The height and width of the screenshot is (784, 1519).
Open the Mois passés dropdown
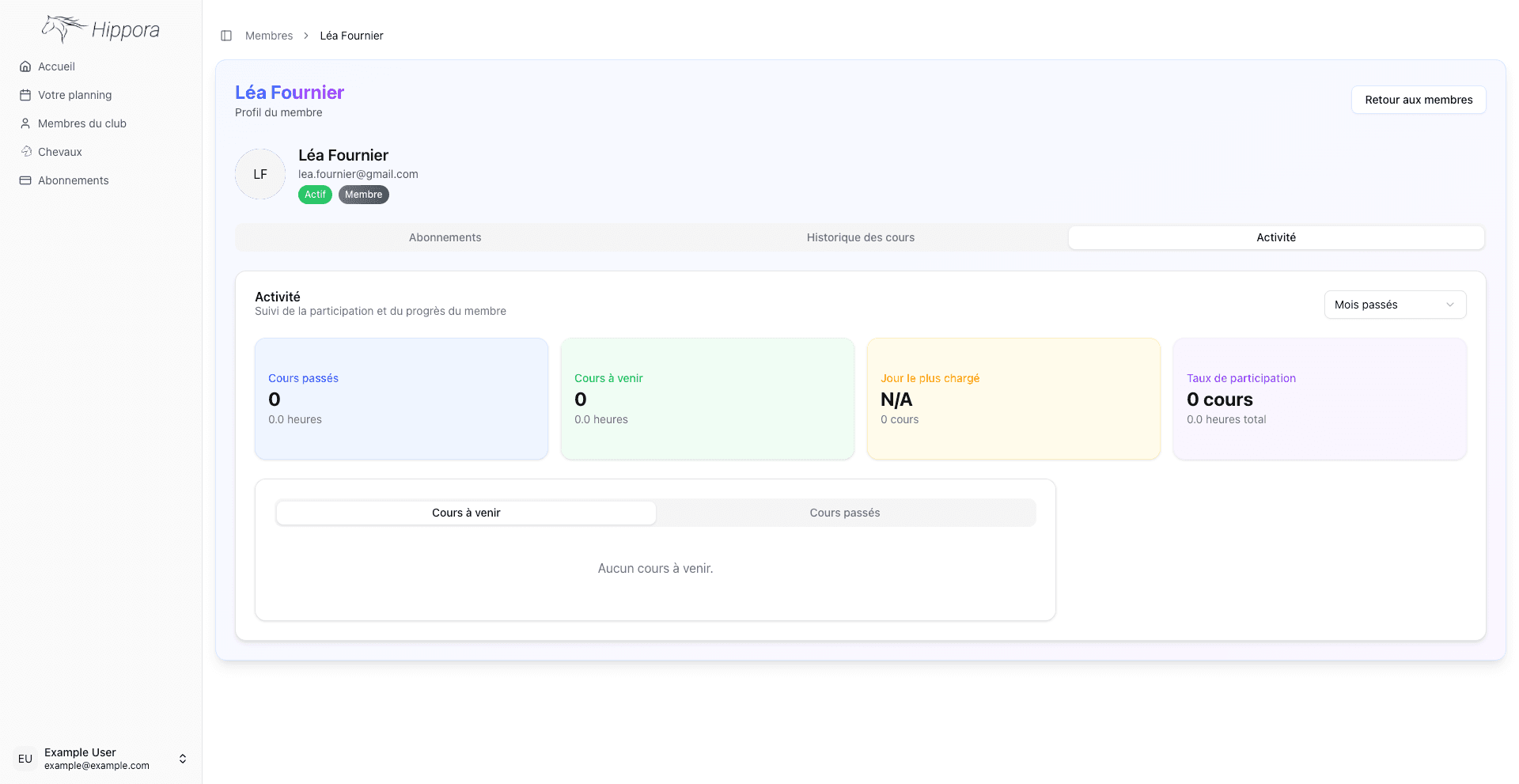tap(1394, 305)
